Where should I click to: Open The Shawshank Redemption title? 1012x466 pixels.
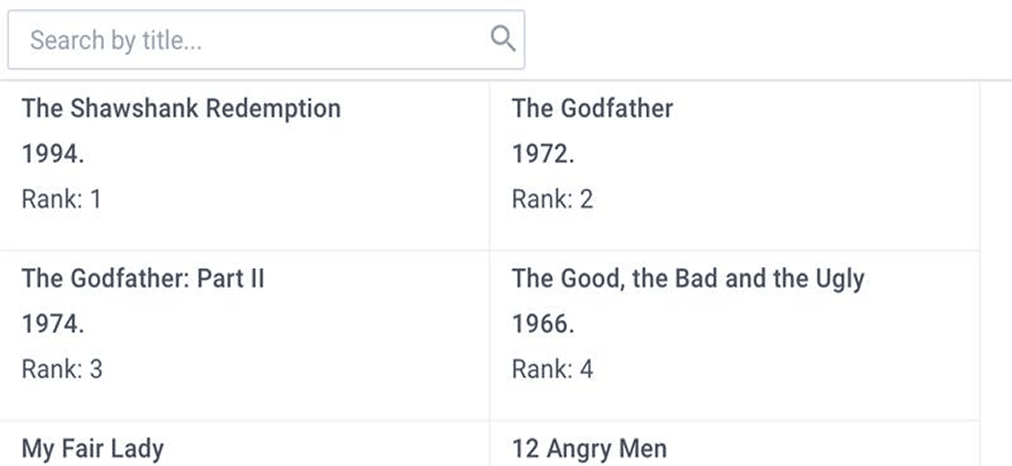click(x=181, y=108)
